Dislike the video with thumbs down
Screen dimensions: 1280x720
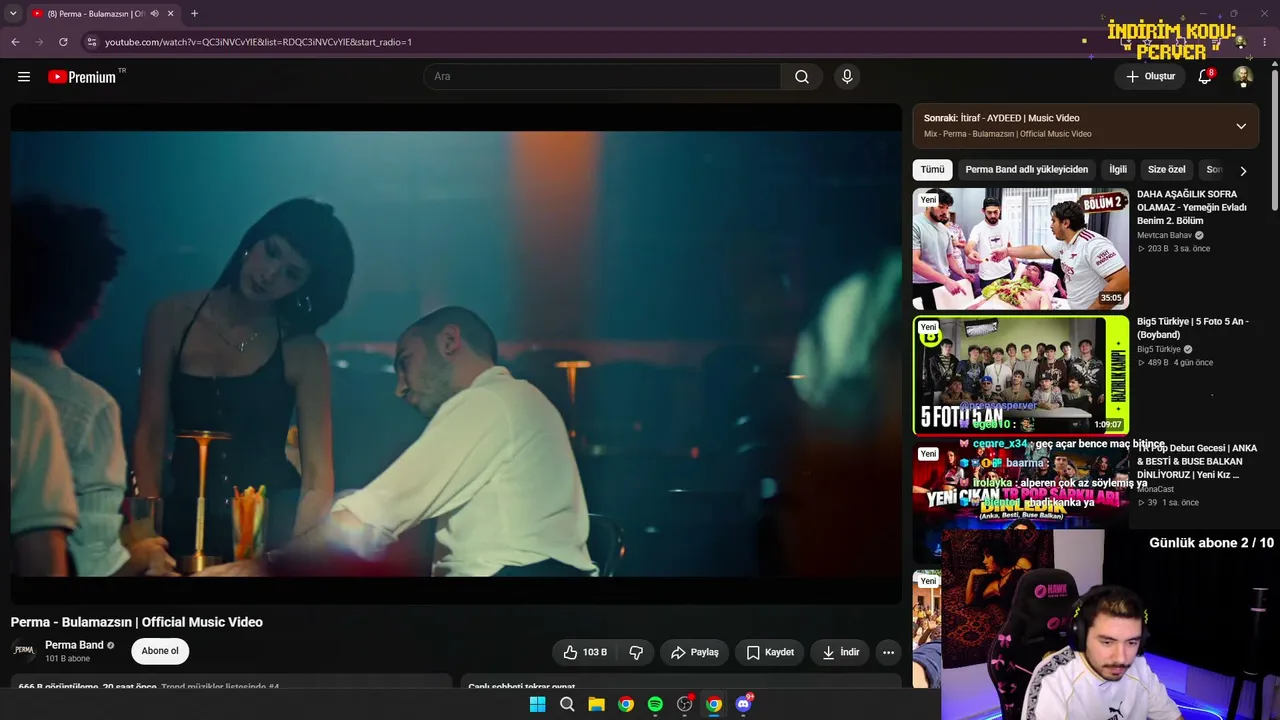click(x=636, y=652)
